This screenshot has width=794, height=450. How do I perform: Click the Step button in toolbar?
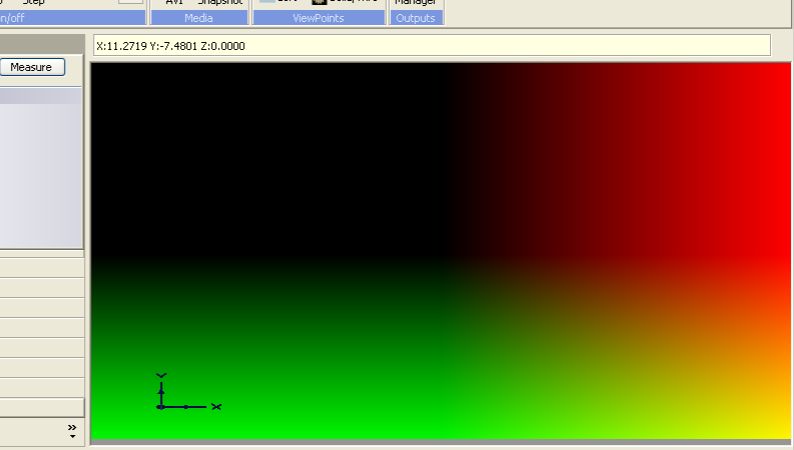33,2
